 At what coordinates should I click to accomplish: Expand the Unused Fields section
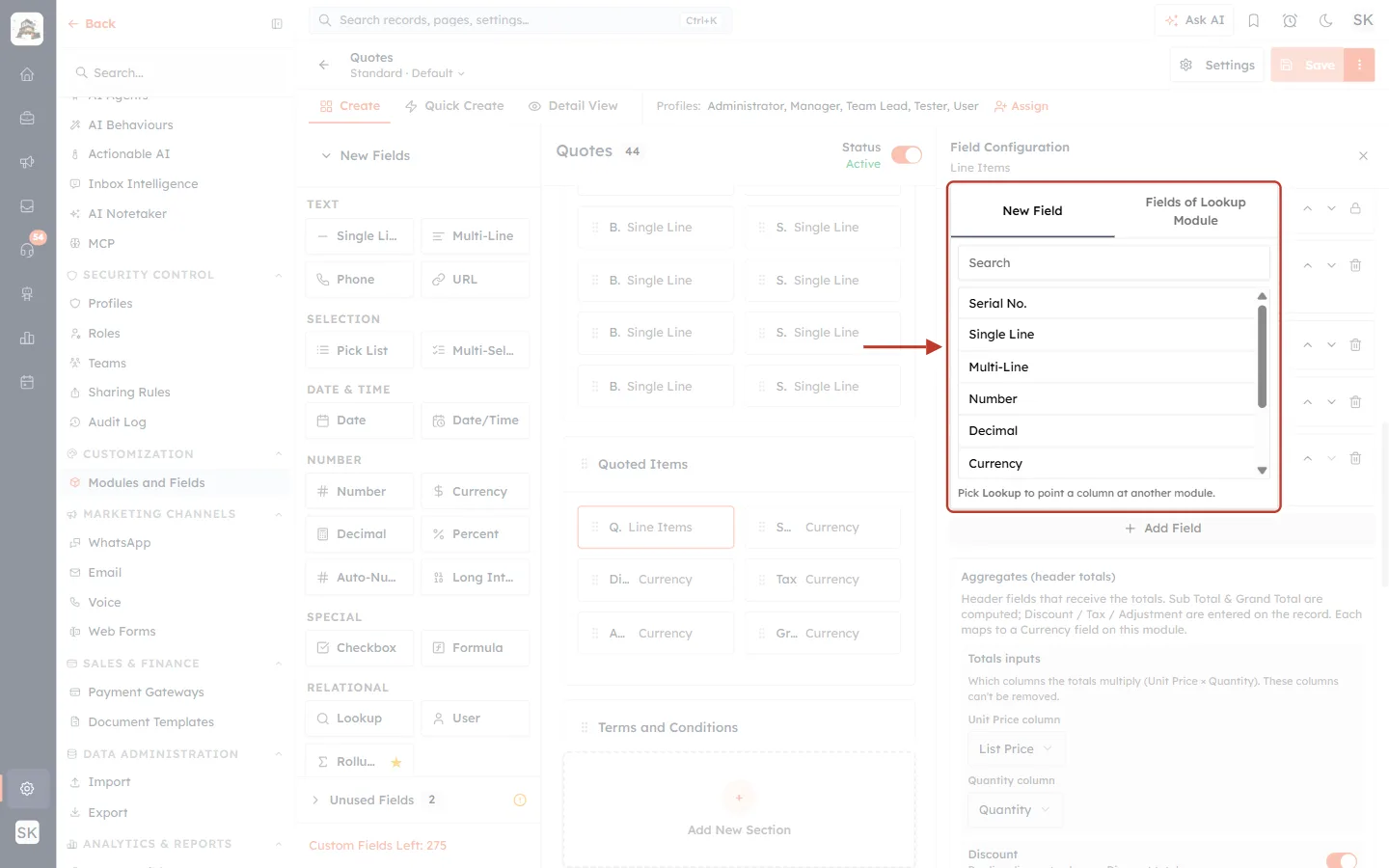[315, 800]
